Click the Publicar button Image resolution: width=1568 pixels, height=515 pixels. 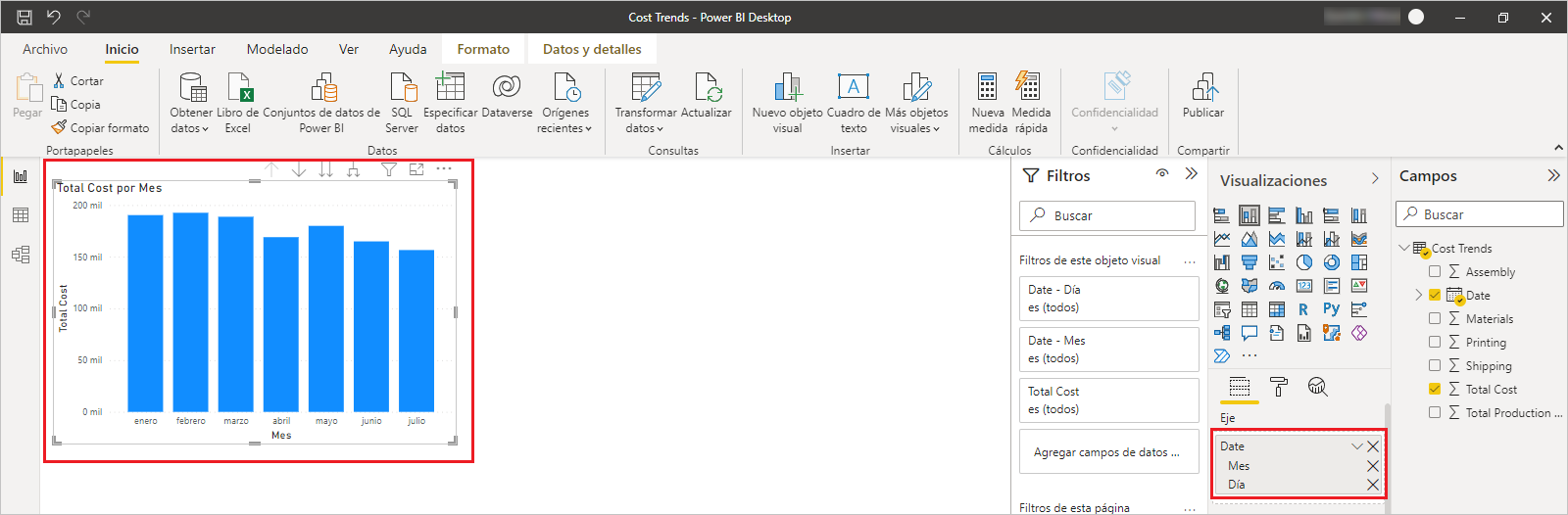1203,96
